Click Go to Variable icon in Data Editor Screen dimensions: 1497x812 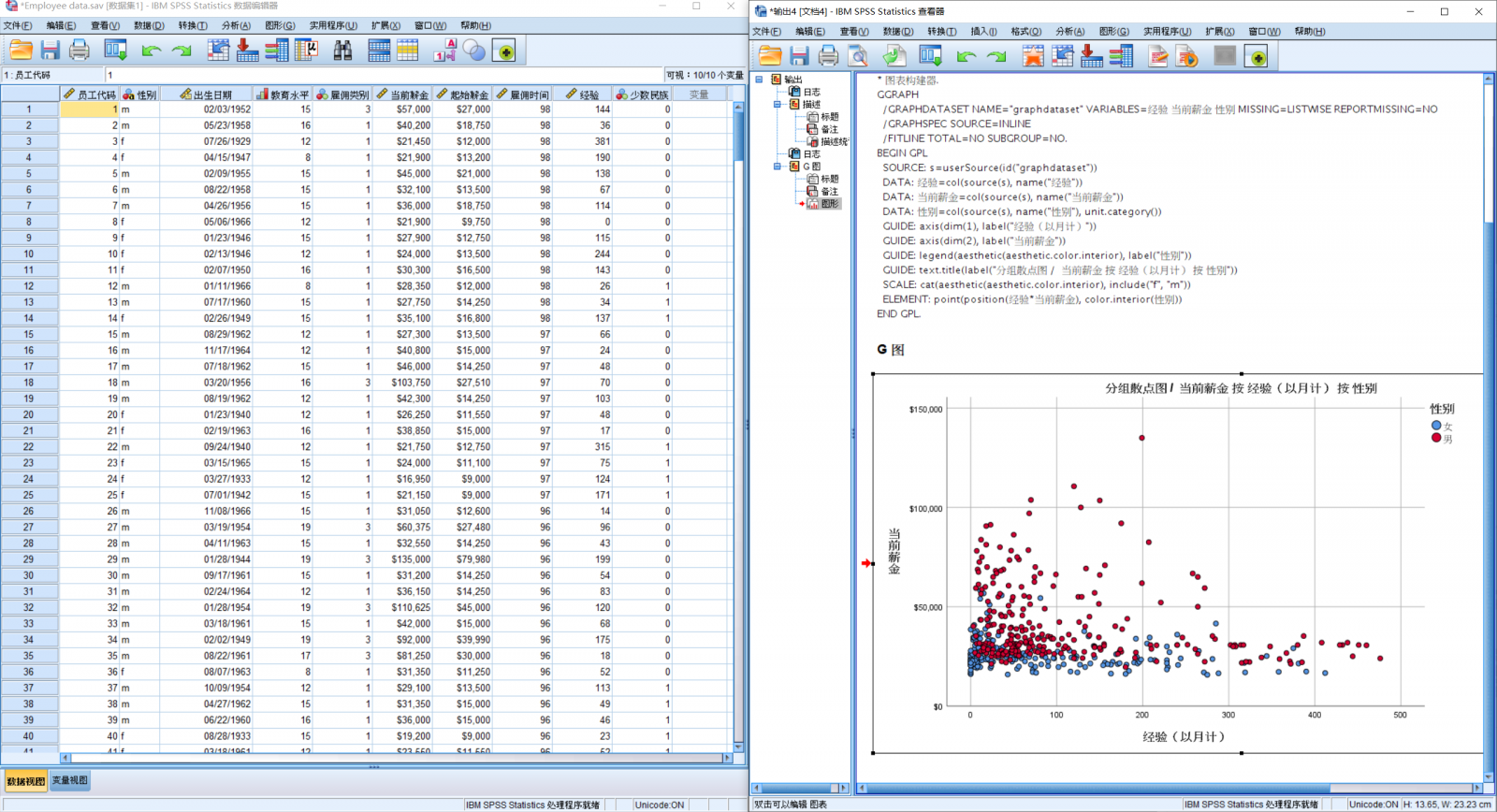click(247, 51)
